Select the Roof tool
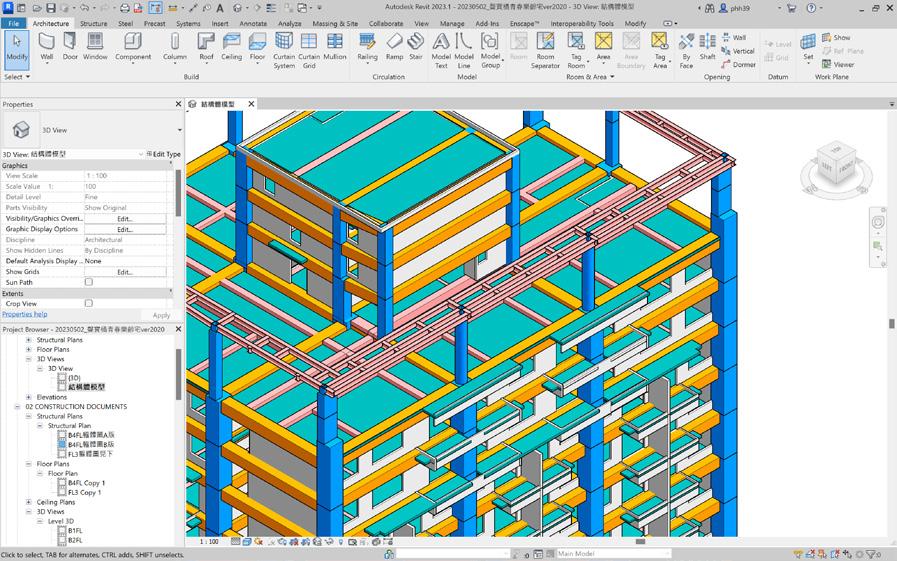Screen dimensions: 897x561 206,47
